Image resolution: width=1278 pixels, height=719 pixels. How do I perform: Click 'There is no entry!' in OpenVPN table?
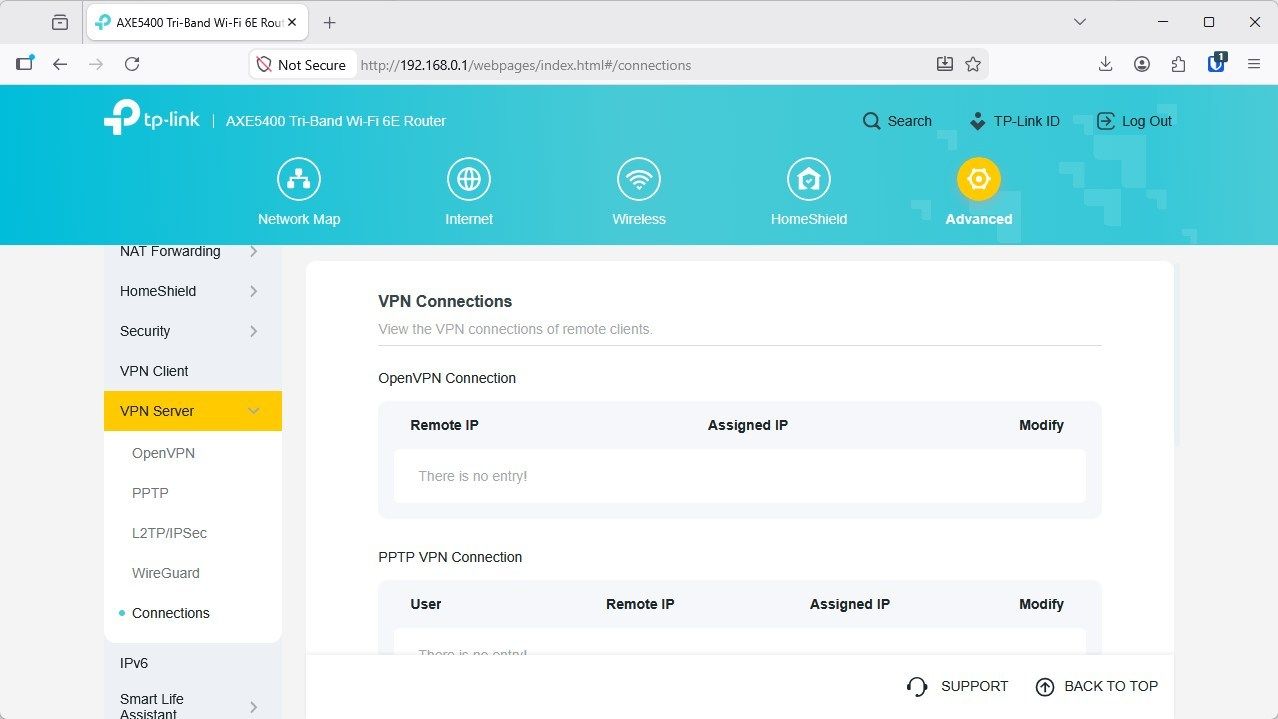pyautogui.click(x=473, y=476)
